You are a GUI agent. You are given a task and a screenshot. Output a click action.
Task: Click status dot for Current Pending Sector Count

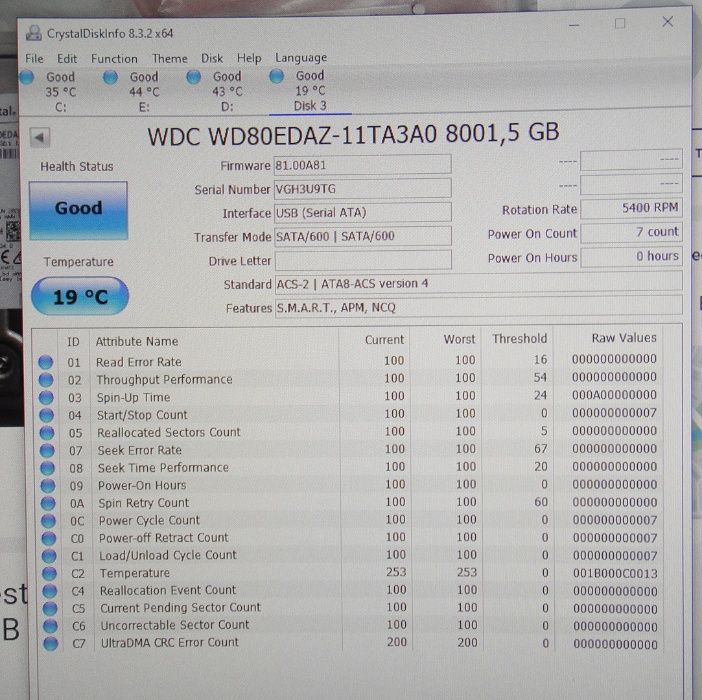pos(50,609)
